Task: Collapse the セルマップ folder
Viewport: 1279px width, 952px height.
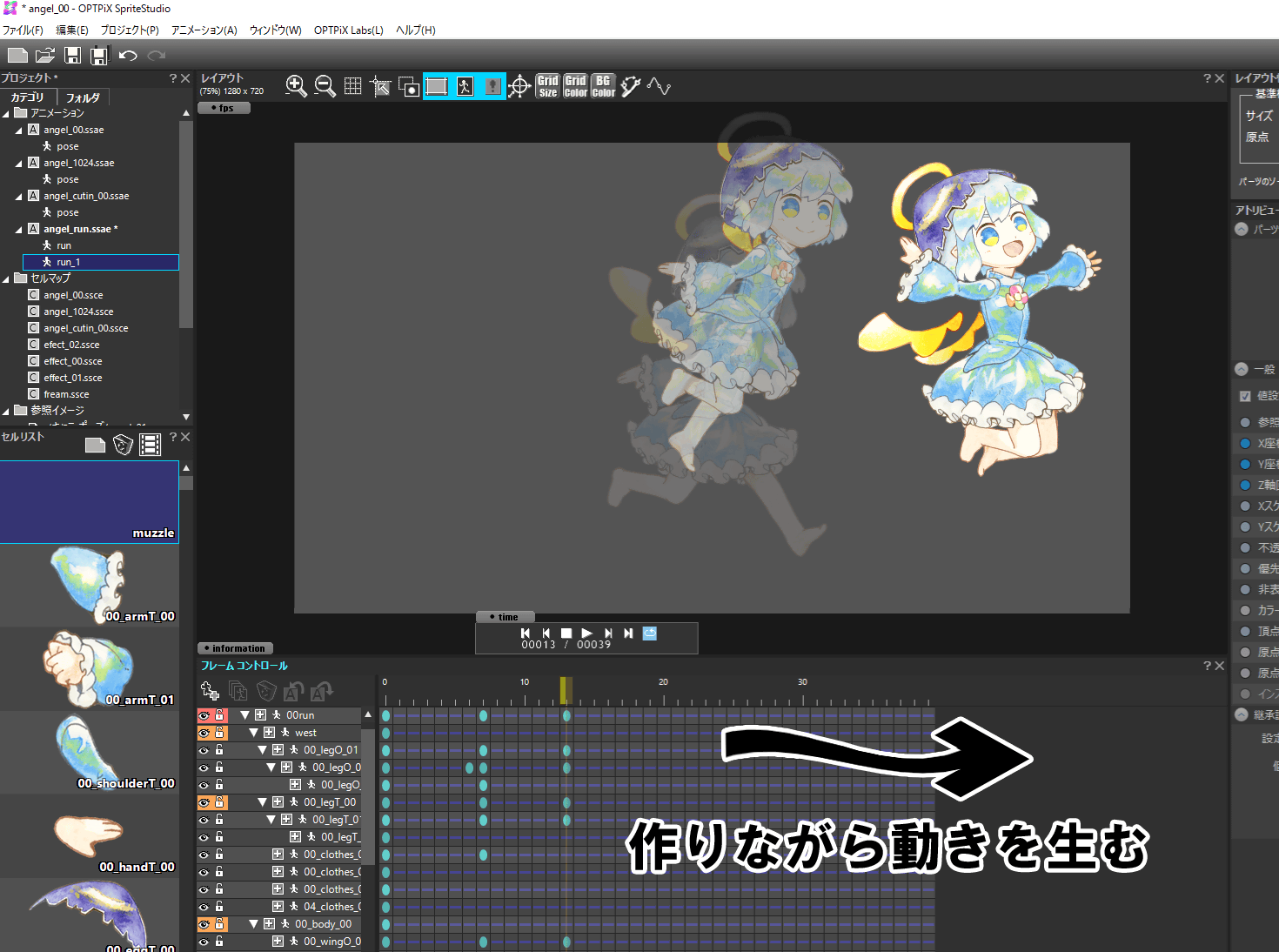Action: [6, 279]
